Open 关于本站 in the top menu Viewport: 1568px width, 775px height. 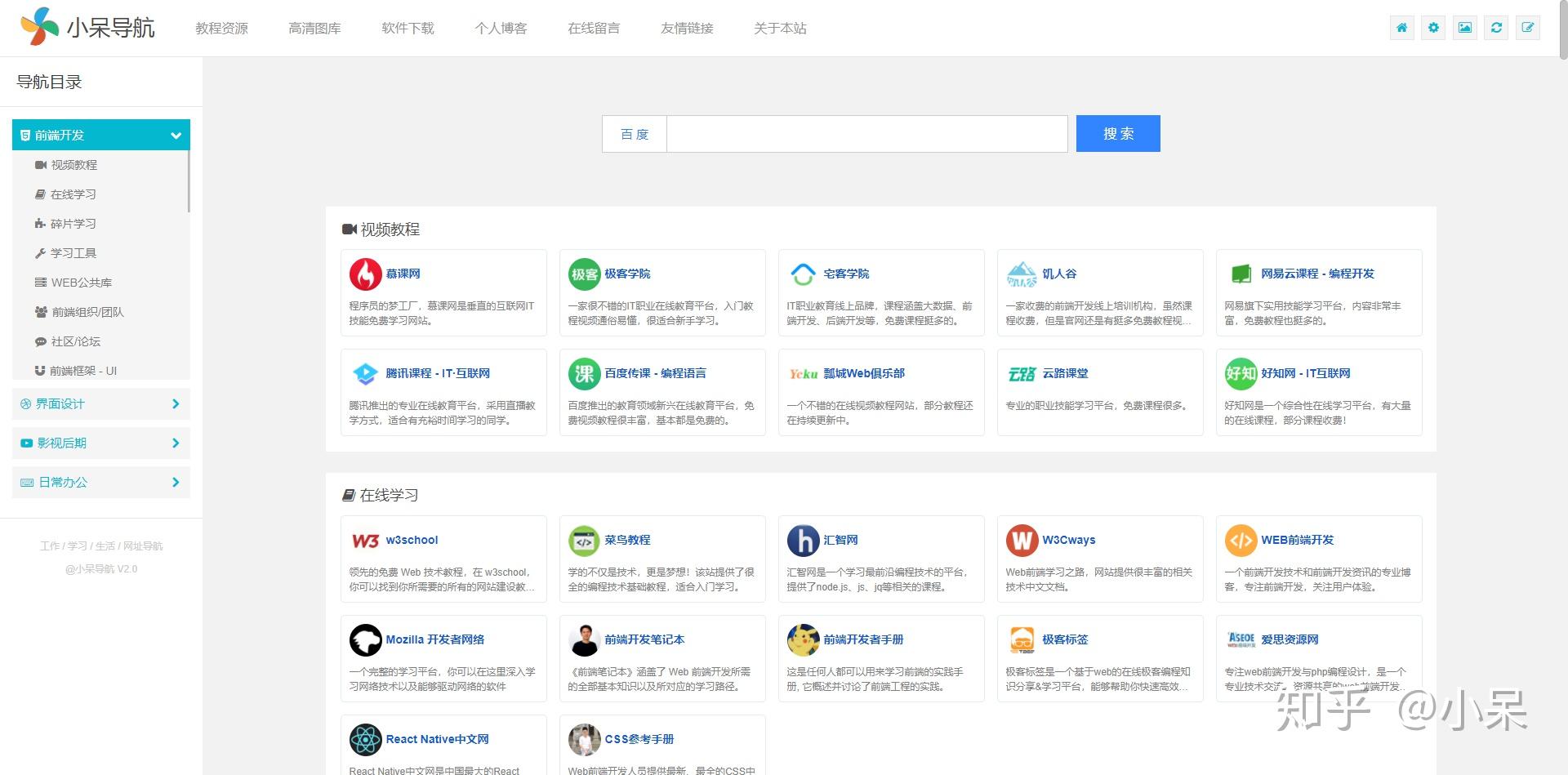pyautogui.click(x=780, y=28)
